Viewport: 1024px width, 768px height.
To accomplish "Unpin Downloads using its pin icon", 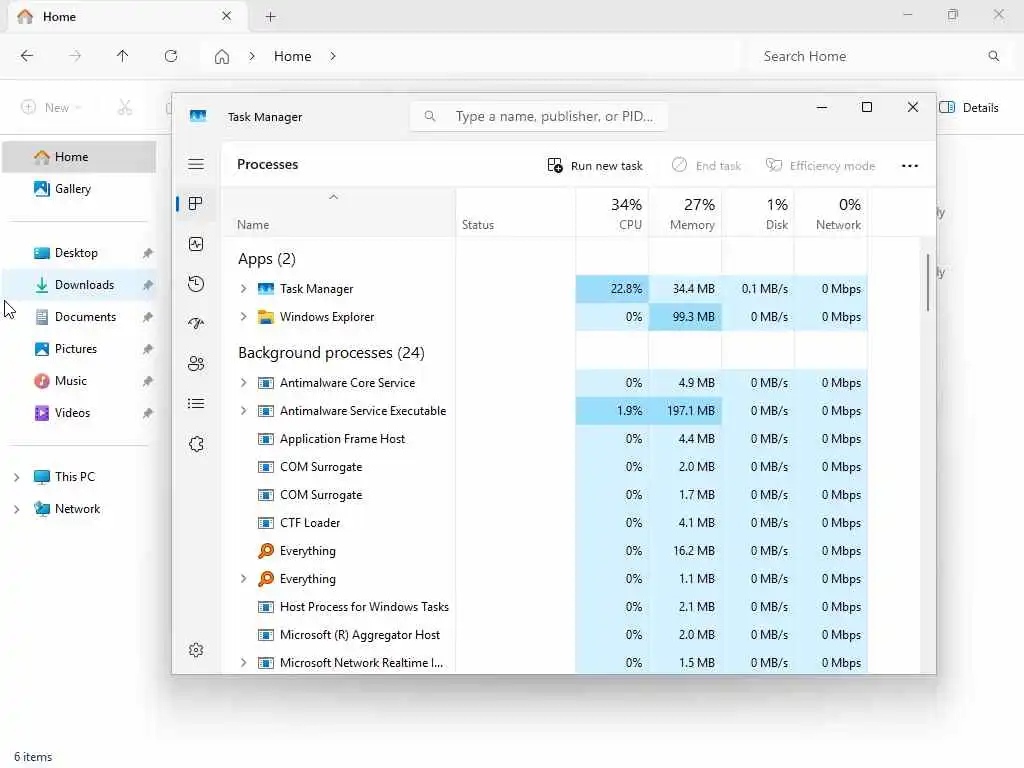I will point(148,285).
